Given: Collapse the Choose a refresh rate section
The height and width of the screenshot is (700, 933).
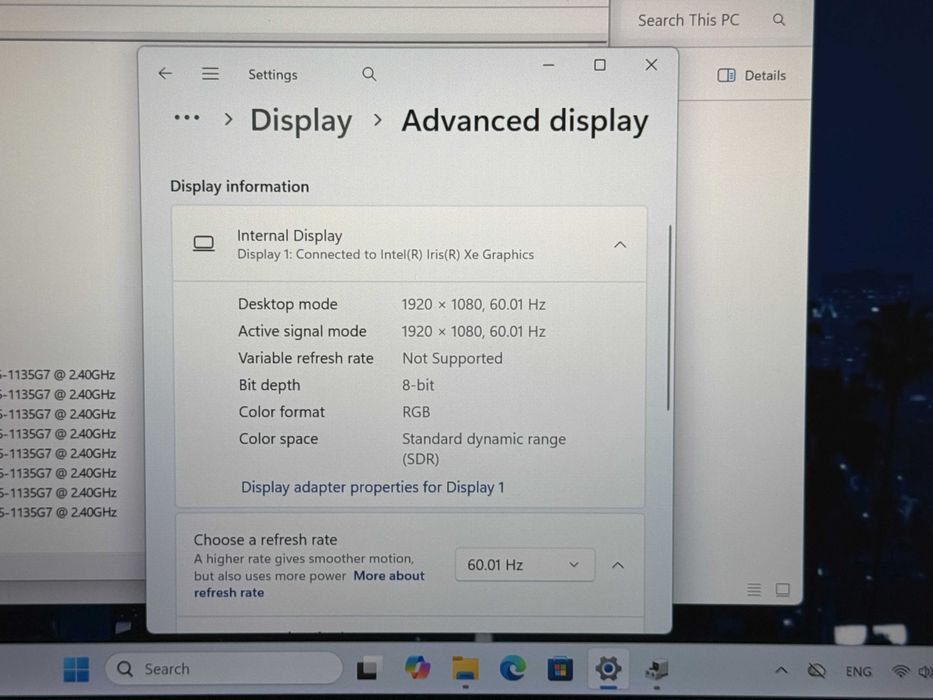Looking at the screenshot, I should 618,565.
